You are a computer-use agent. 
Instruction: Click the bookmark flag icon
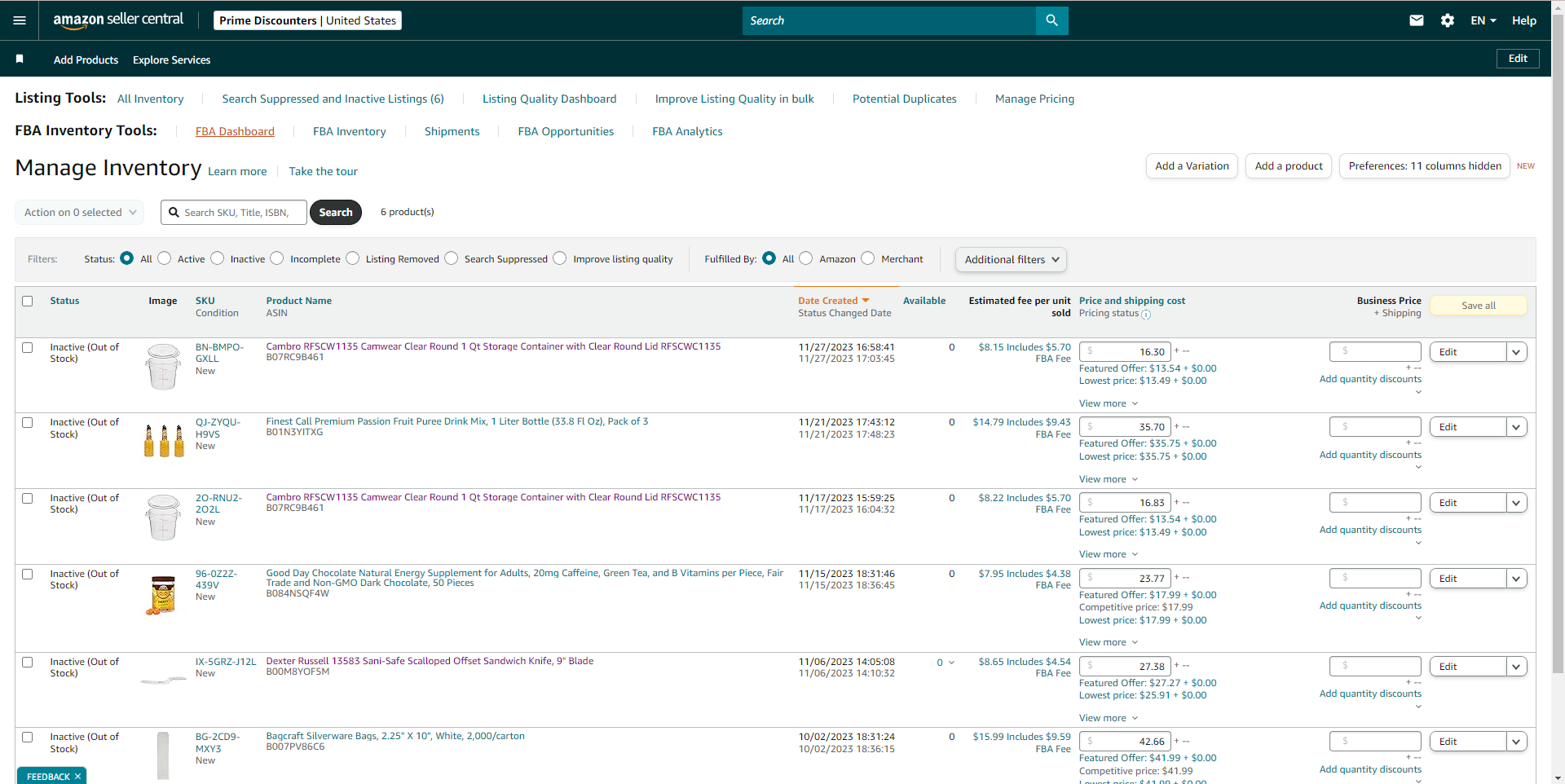[x=20, y=59]
